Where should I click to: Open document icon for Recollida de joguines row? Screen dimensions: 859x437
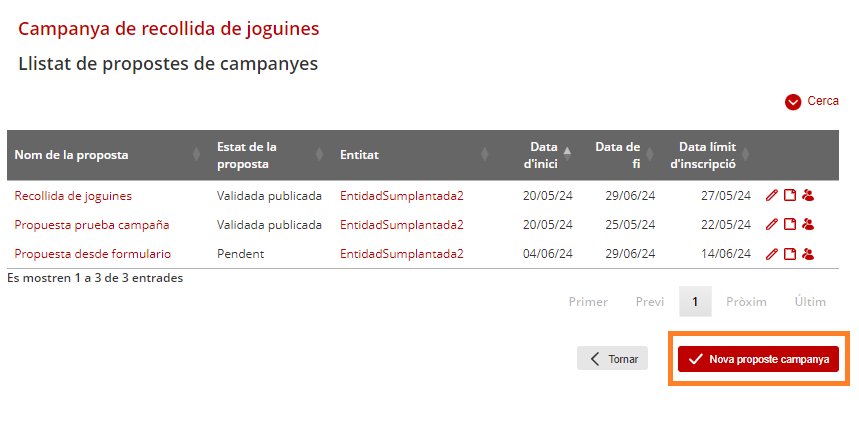[x=789, y=196]
